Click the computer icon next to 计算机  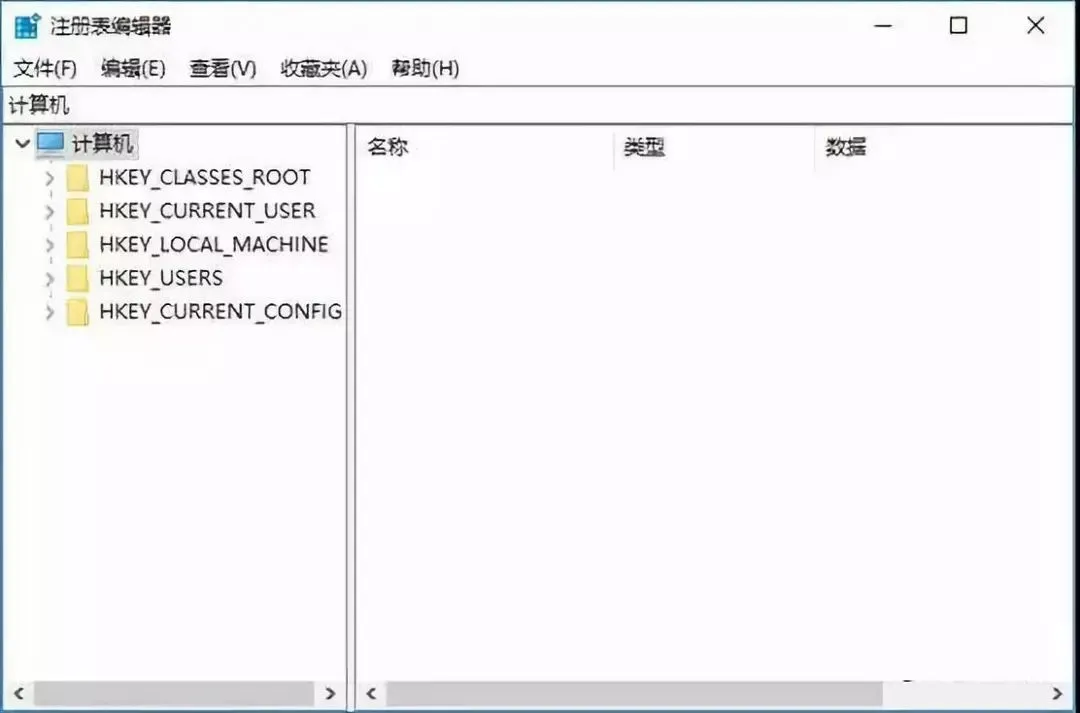point(49,143)
